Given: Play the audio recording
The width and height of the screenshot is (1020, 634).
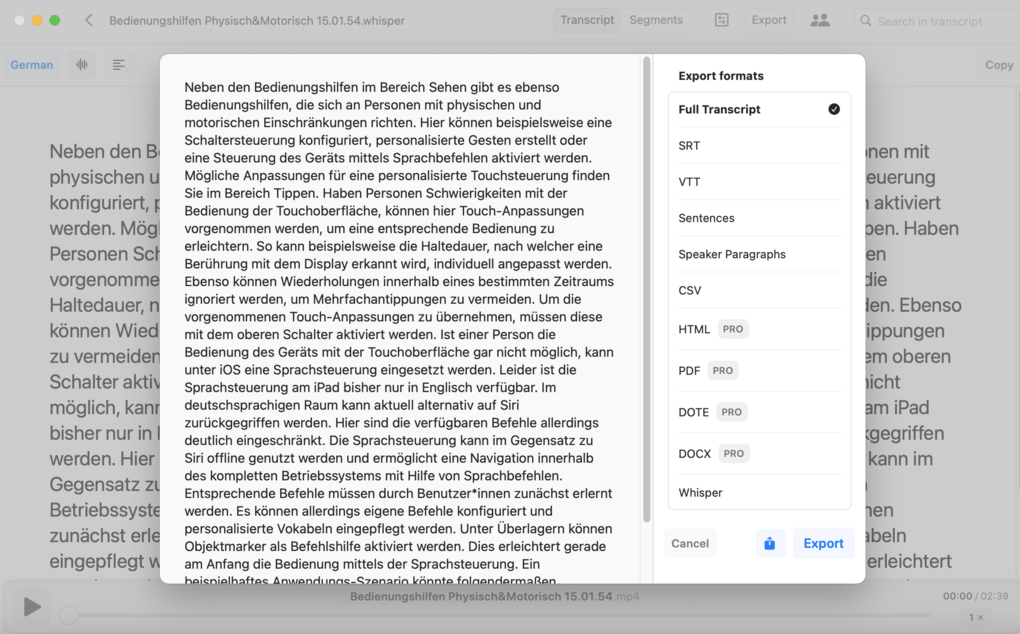Looking at the screenshot, I should [31, 607].
